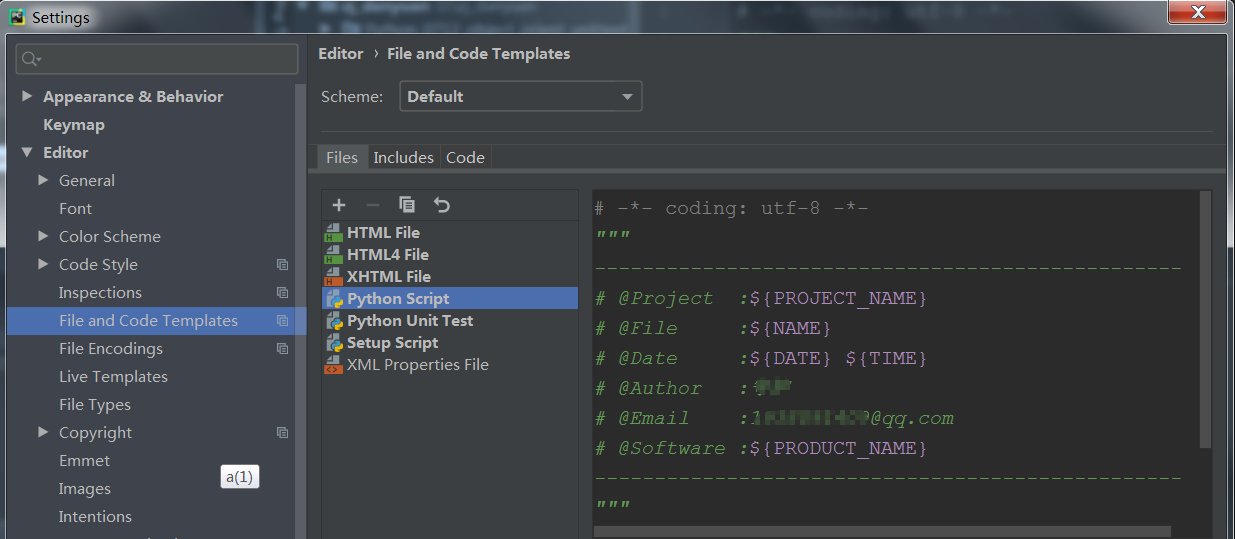This screenshot has height=539, width=1235.
Task: Click the ${PRODUCT_NAME} variable in template
Action: click(838, 448)
